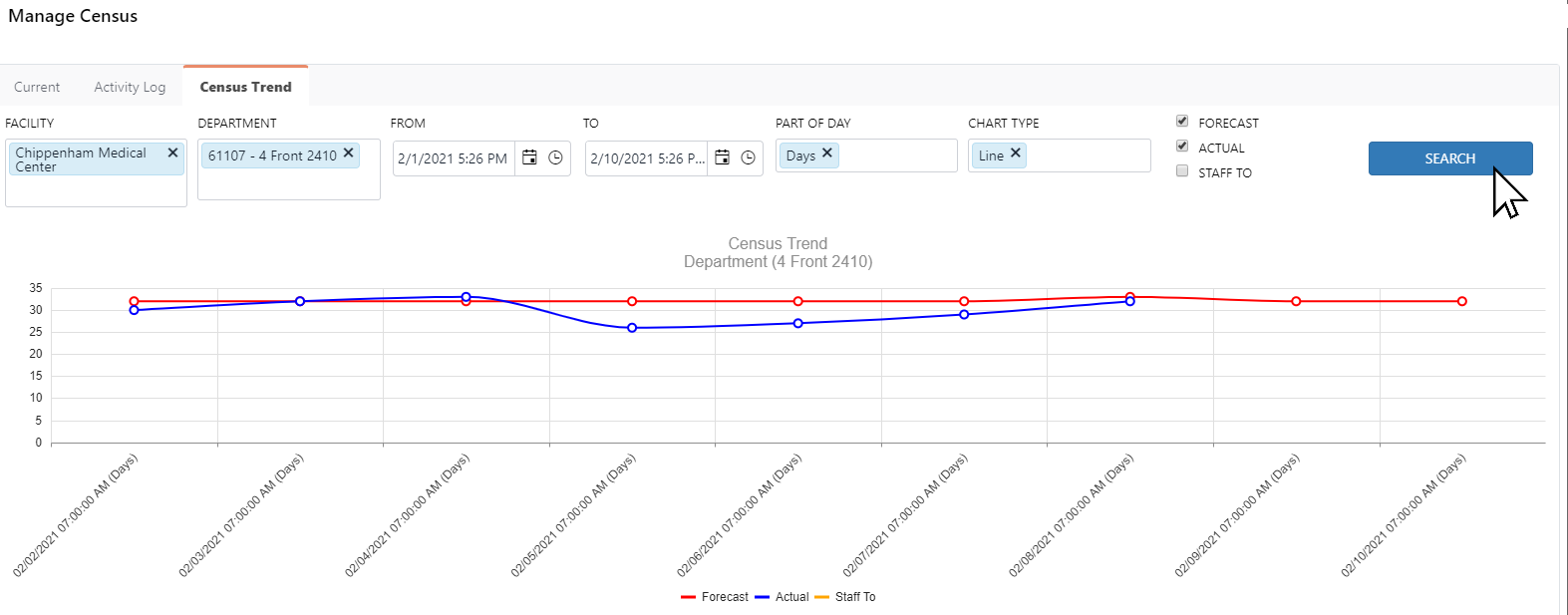This screenshot has width=1568, height=615.
Task: Open the Chart Type dropdown field
Action: (x=1087, y=155)
